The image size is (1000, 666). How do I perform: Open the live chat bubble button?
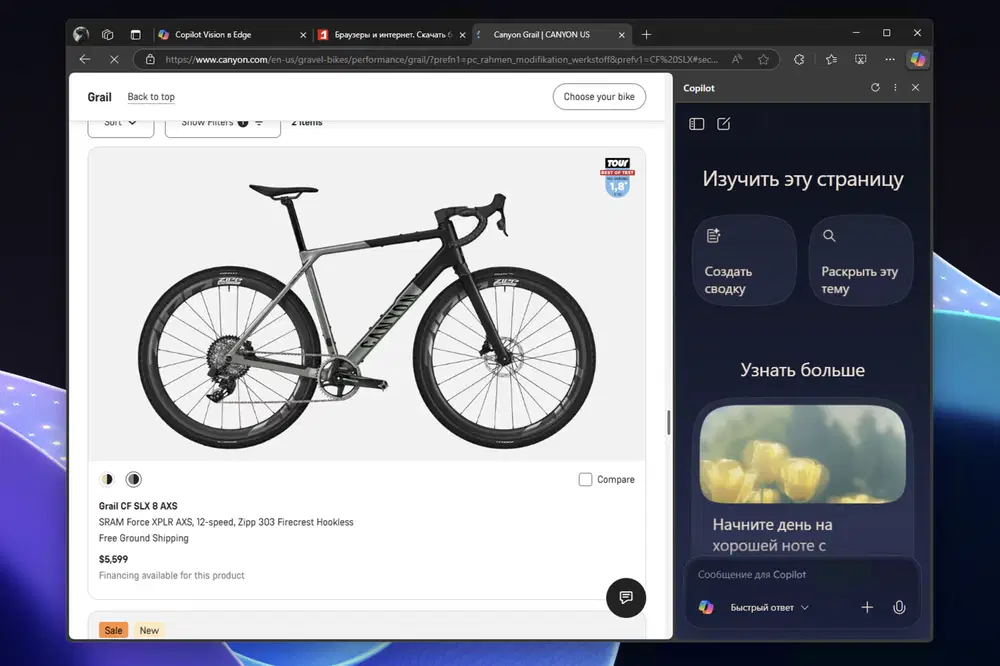(626, 598)
